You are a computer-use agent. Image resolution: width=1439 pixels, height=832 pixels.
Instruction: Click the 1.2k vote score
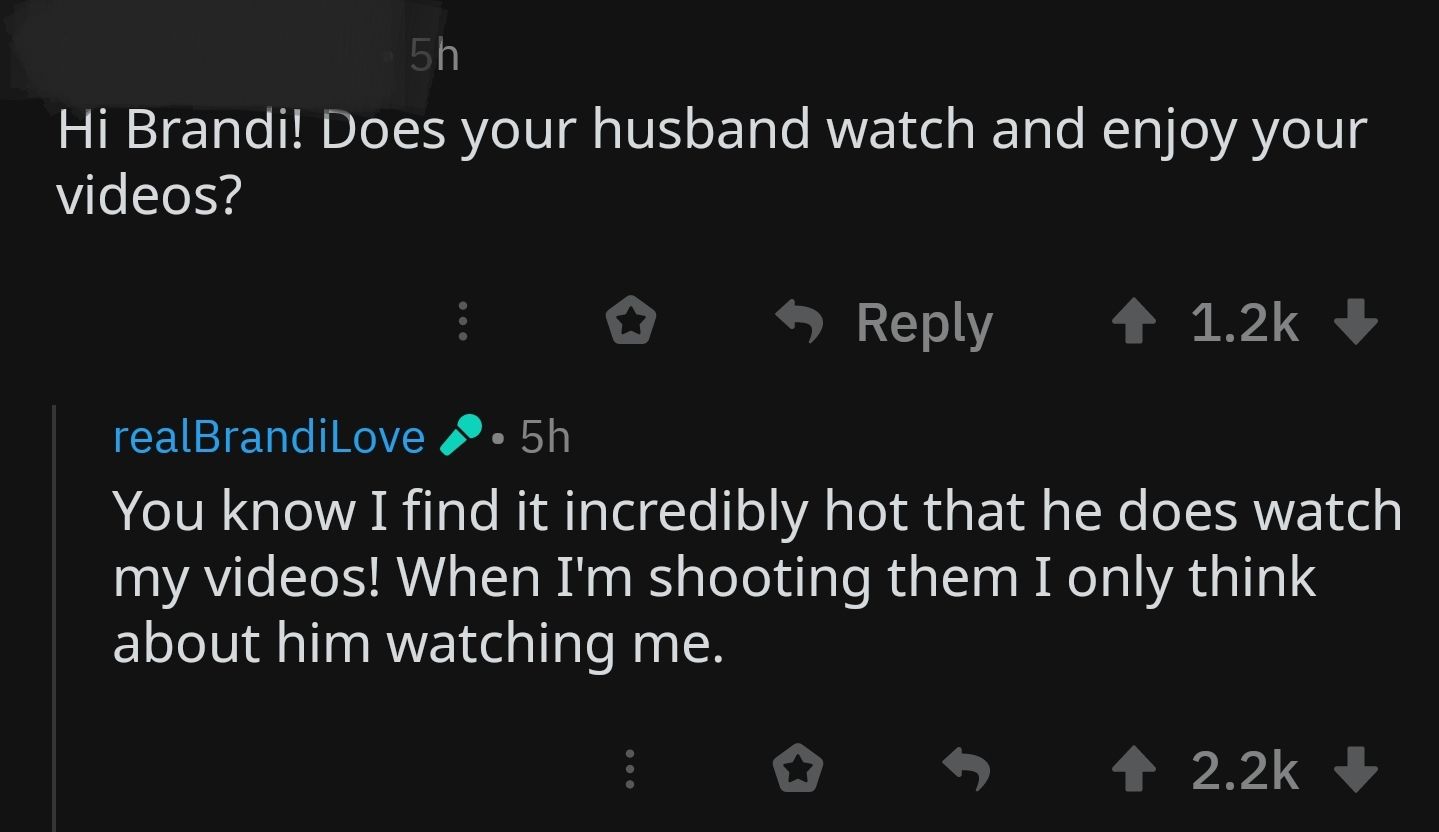tap(1245, 324)
